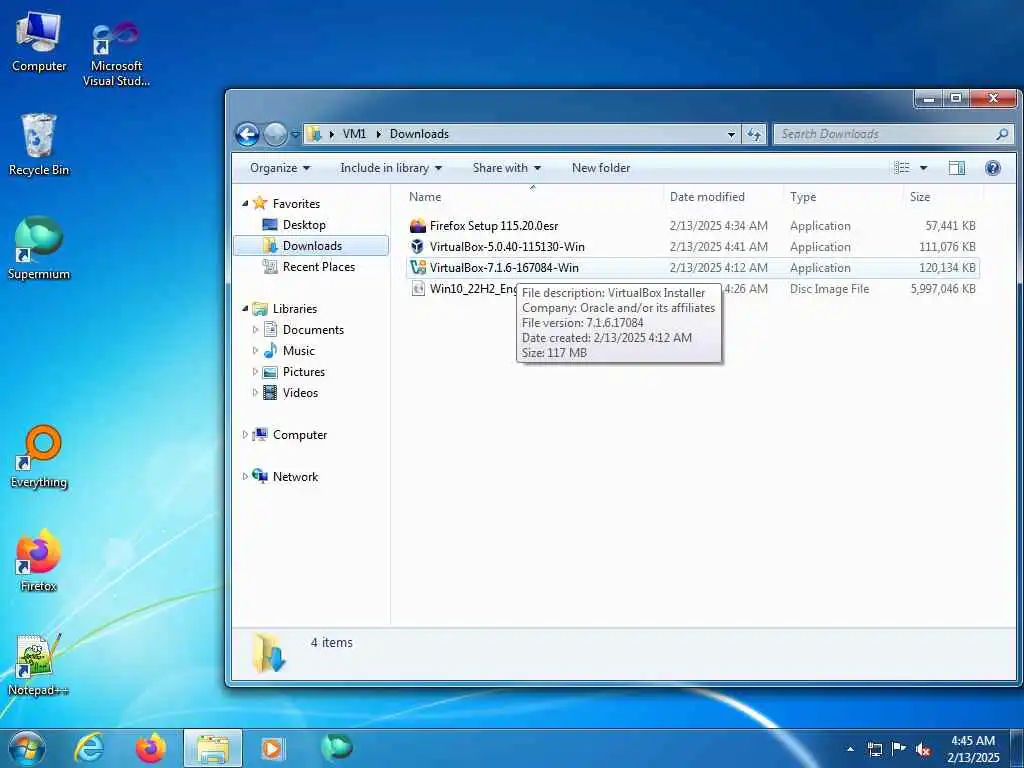Click VM1 in the address breadcrumb
1024x768 pixels.
point(354,134)
